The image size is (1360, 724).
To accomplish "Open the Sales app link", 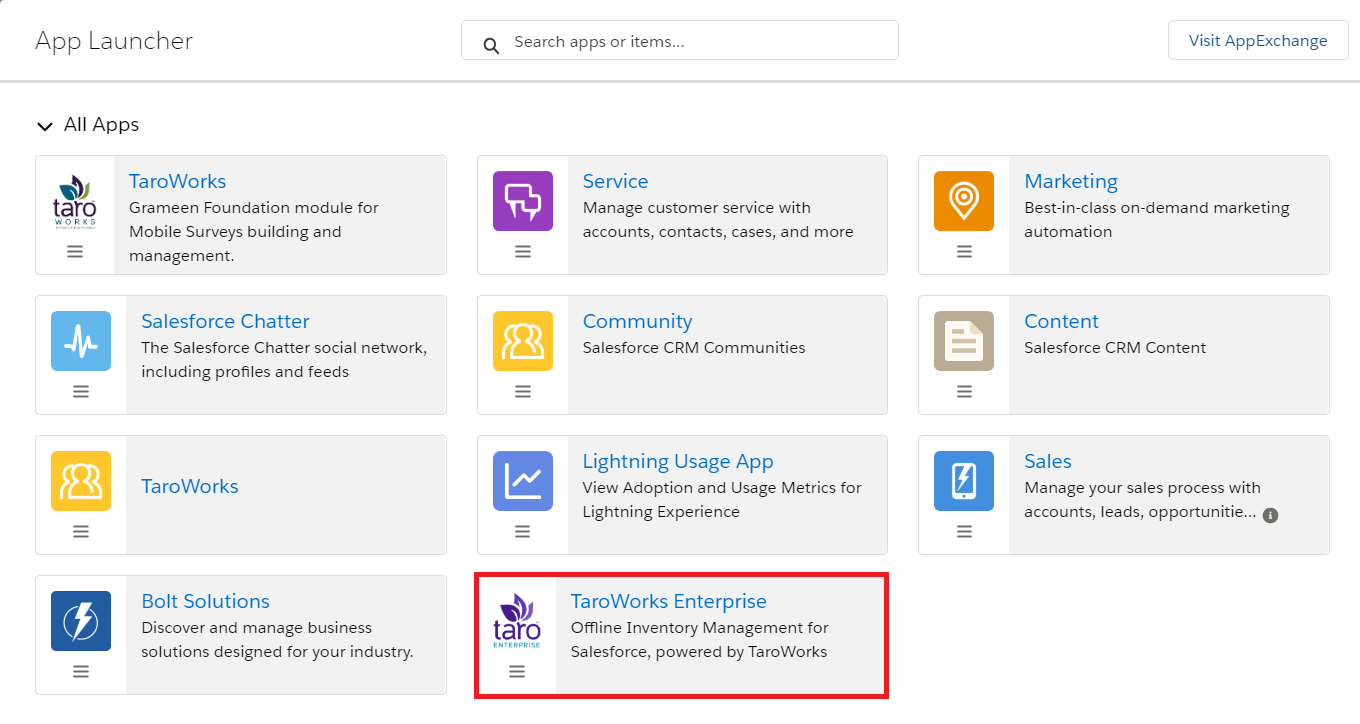I will [1048, 461].
